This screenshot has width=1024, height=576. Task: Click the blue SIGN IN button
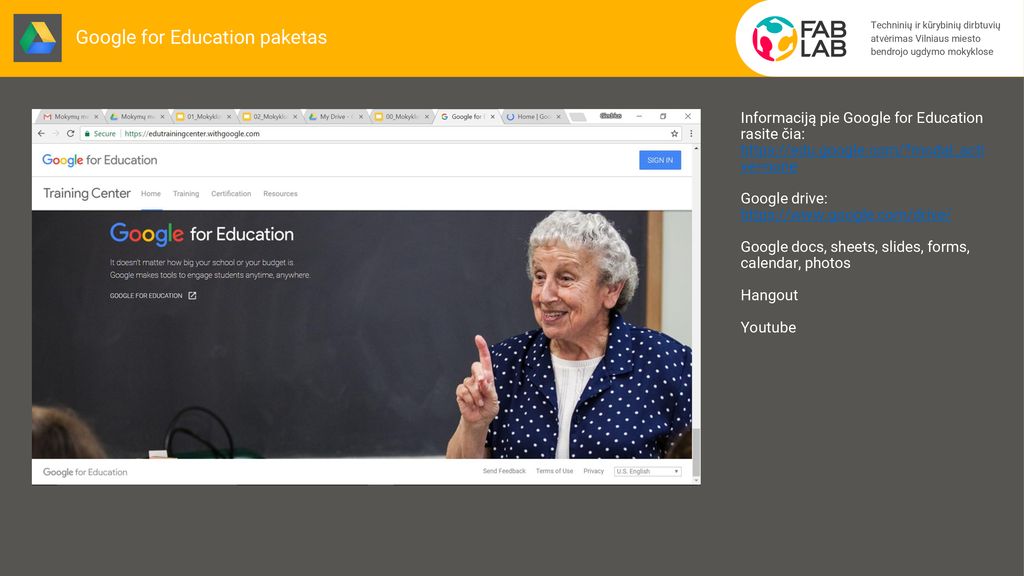click(660, 160)
